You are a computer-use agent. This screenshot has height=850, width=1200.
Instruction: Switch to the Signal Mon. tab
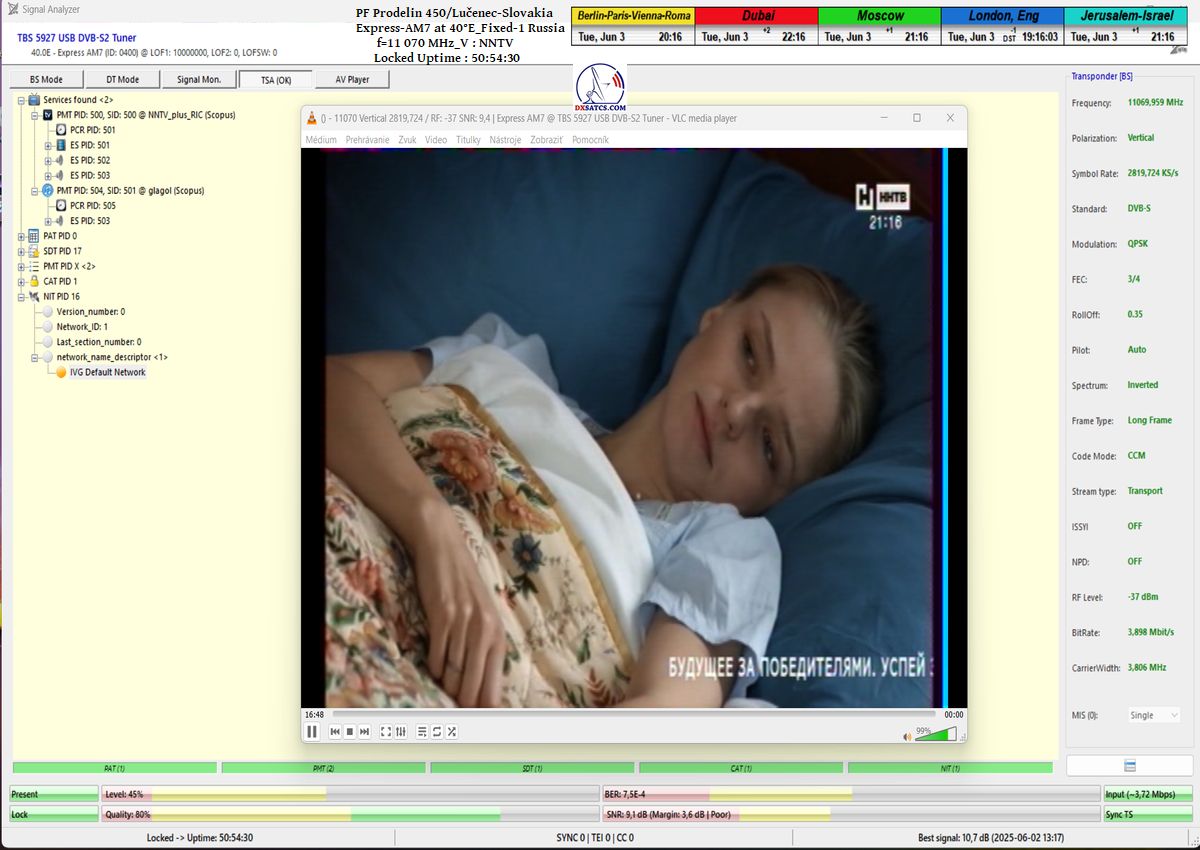pyautogui.click(x=196, y=80)
